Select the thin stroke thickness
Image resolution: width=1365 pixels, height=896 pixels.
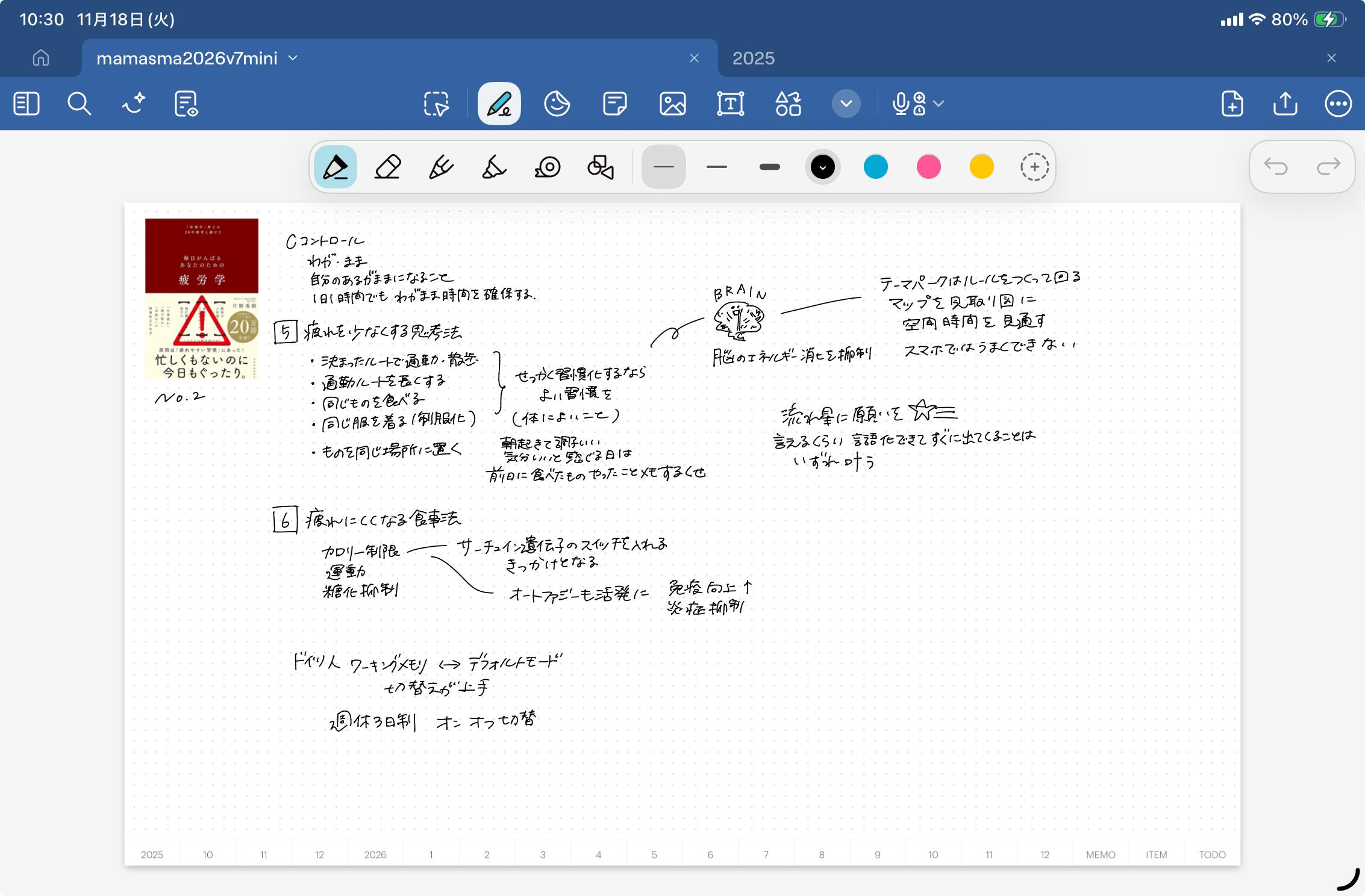coord(663,167)
